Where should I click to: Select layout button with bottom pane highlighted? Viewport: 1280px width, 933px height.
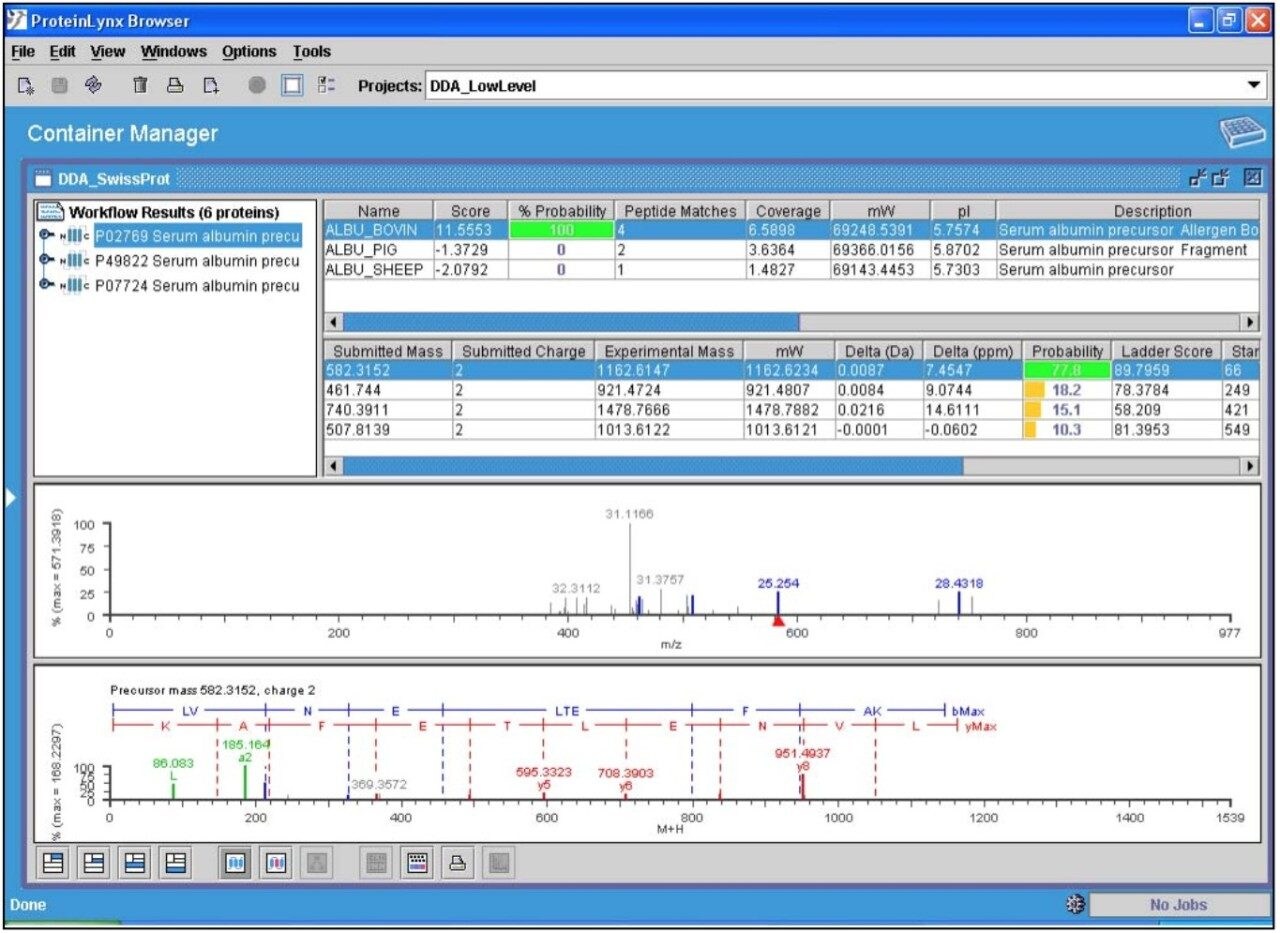175,864
